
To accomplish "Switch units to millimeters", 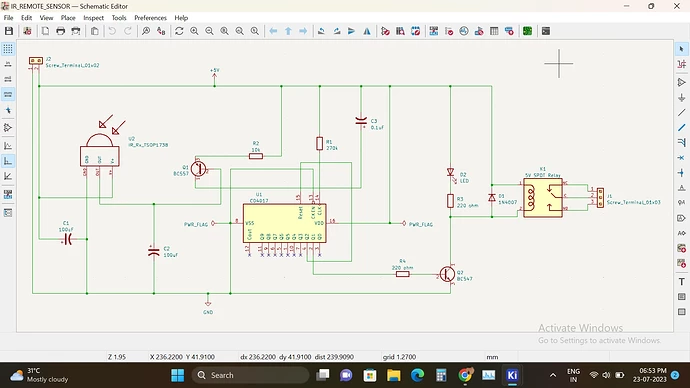I will click(x=8, y=95).
